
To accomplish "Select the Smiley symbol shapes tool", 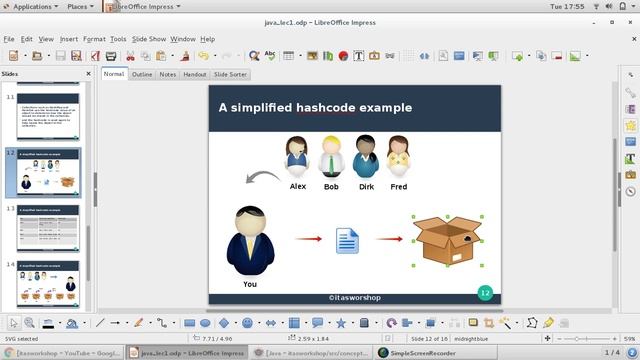I will (x=247, y=323).
